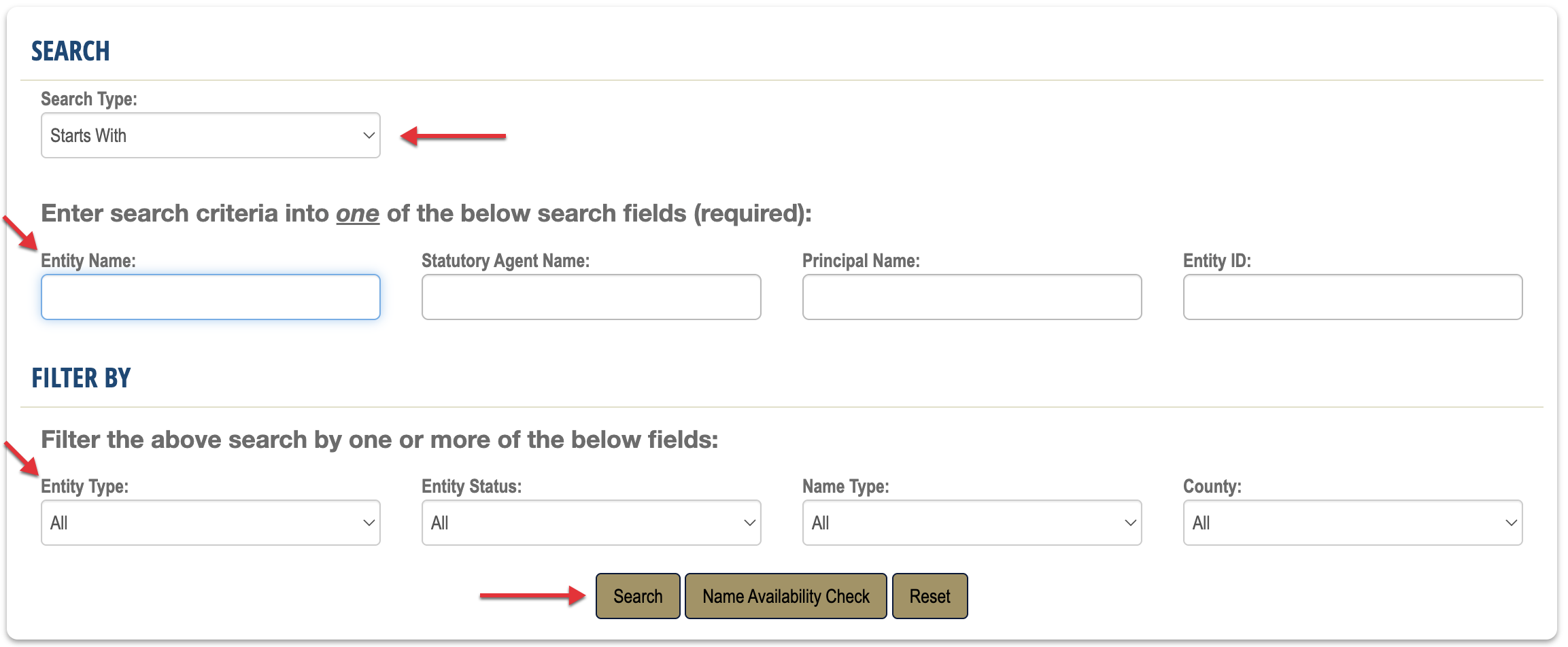This screenshot has height=647, width=1568.
Task: Click the "Search Type:" label
Action: tap(89, 99)
